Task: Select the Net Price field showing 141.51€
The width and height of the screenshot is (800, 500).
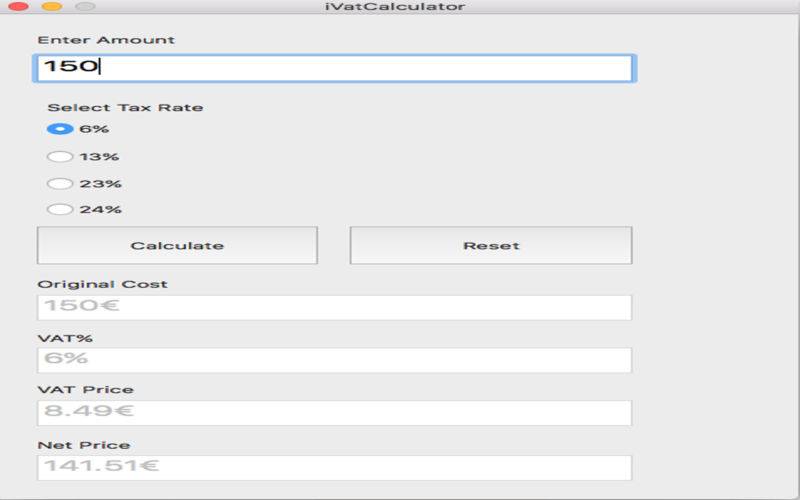Action: [x=334, y=467]
